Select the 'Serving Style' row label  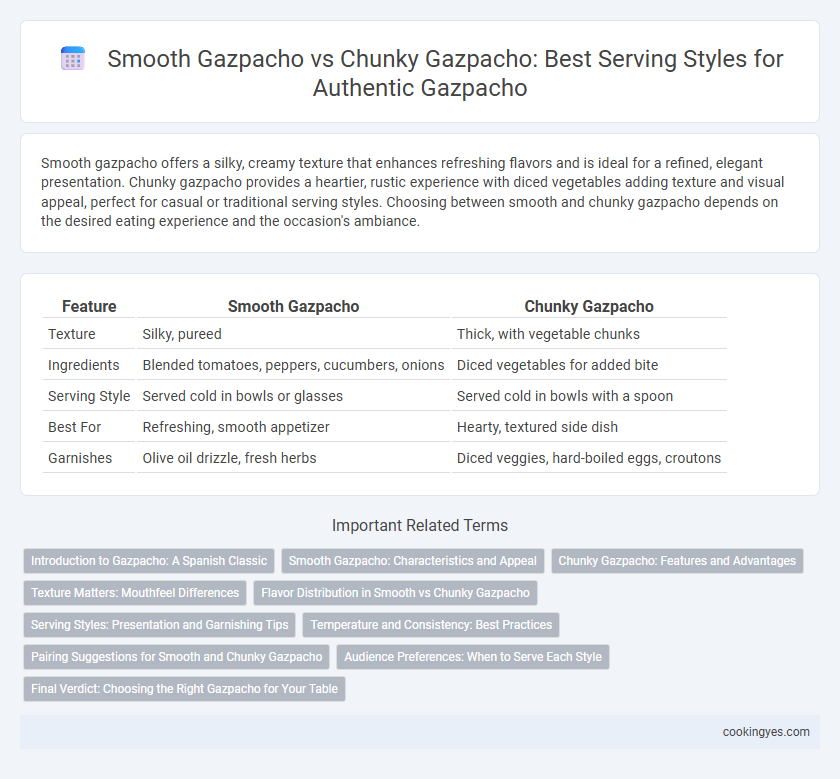[x=89, y=396]
